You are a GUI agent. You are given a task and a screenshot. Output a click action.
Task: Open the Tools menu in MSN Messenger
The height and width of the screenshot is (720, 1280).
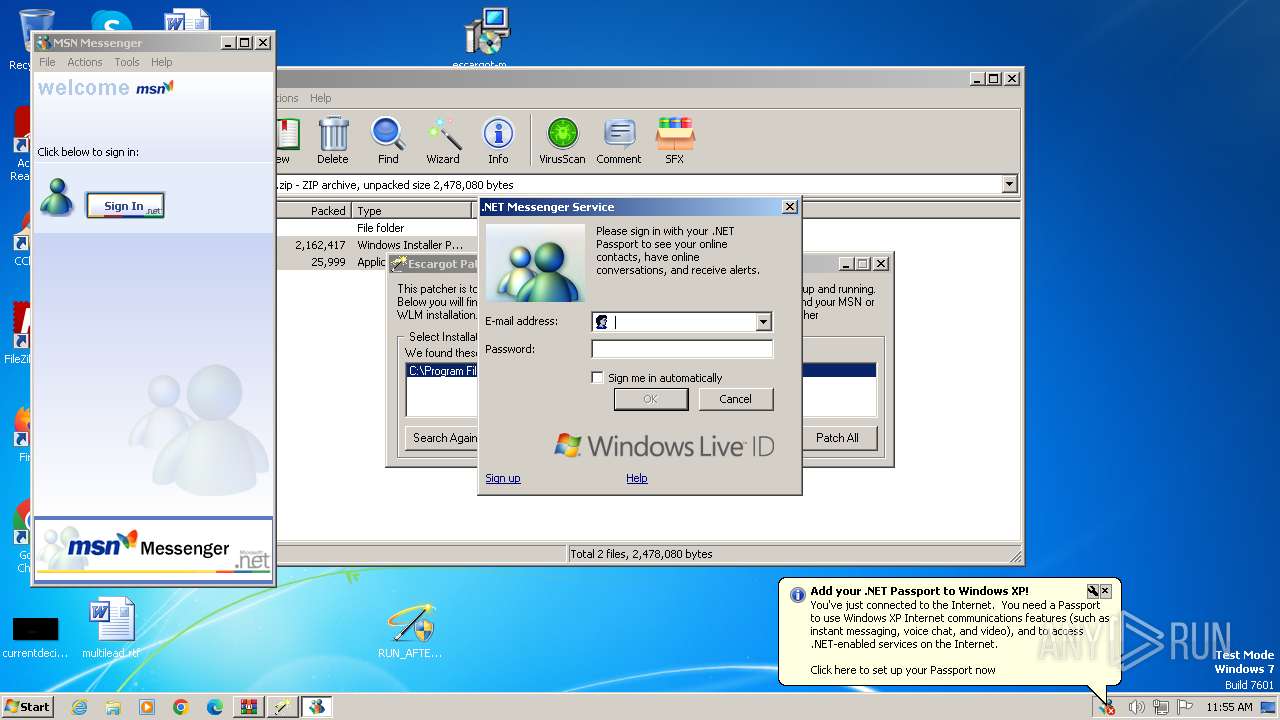127,62
